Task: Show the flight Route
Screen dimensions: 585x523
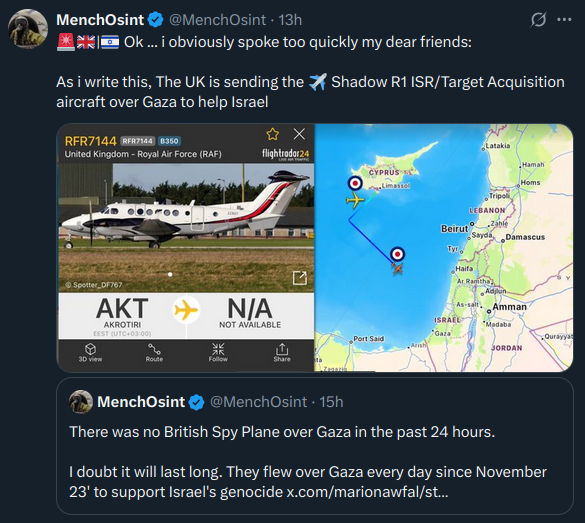Action: [154, 353]
